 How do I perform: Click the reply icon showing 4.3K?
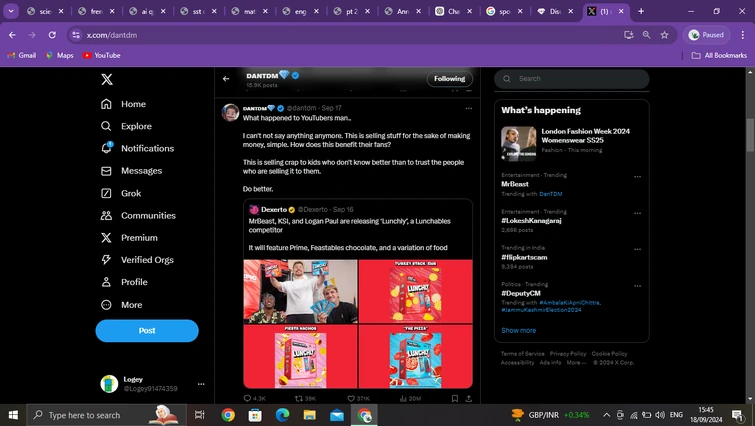[247, 398]
